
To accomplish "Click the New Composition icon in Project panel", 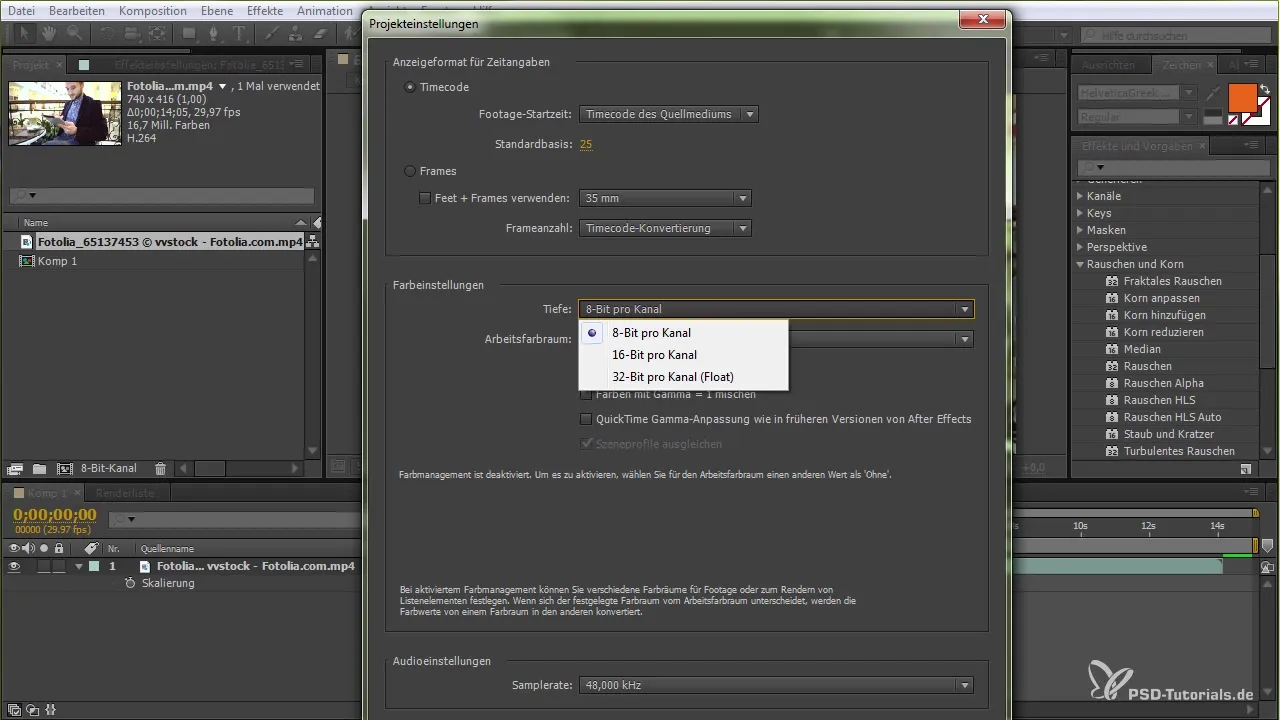I will click(64, 468).
